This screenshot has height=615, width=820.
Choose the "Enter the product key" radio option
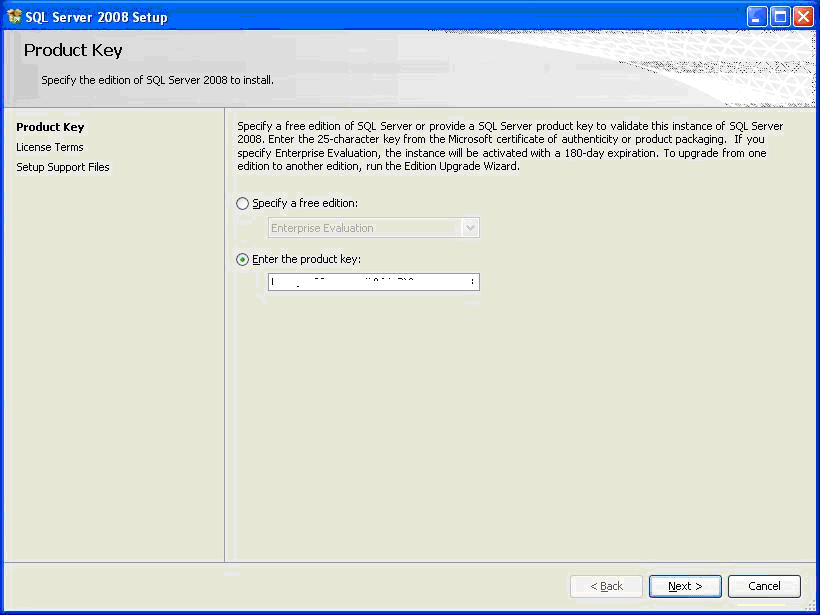pyautogui.click(x=243, y=260)
